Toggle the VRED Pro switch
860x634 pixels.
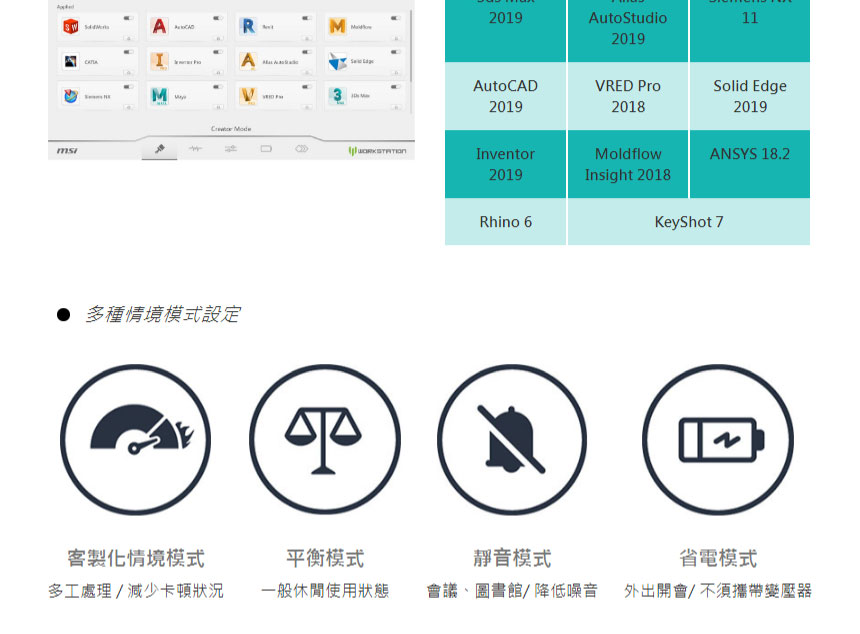pyautogui.click(x=306, y=87)
